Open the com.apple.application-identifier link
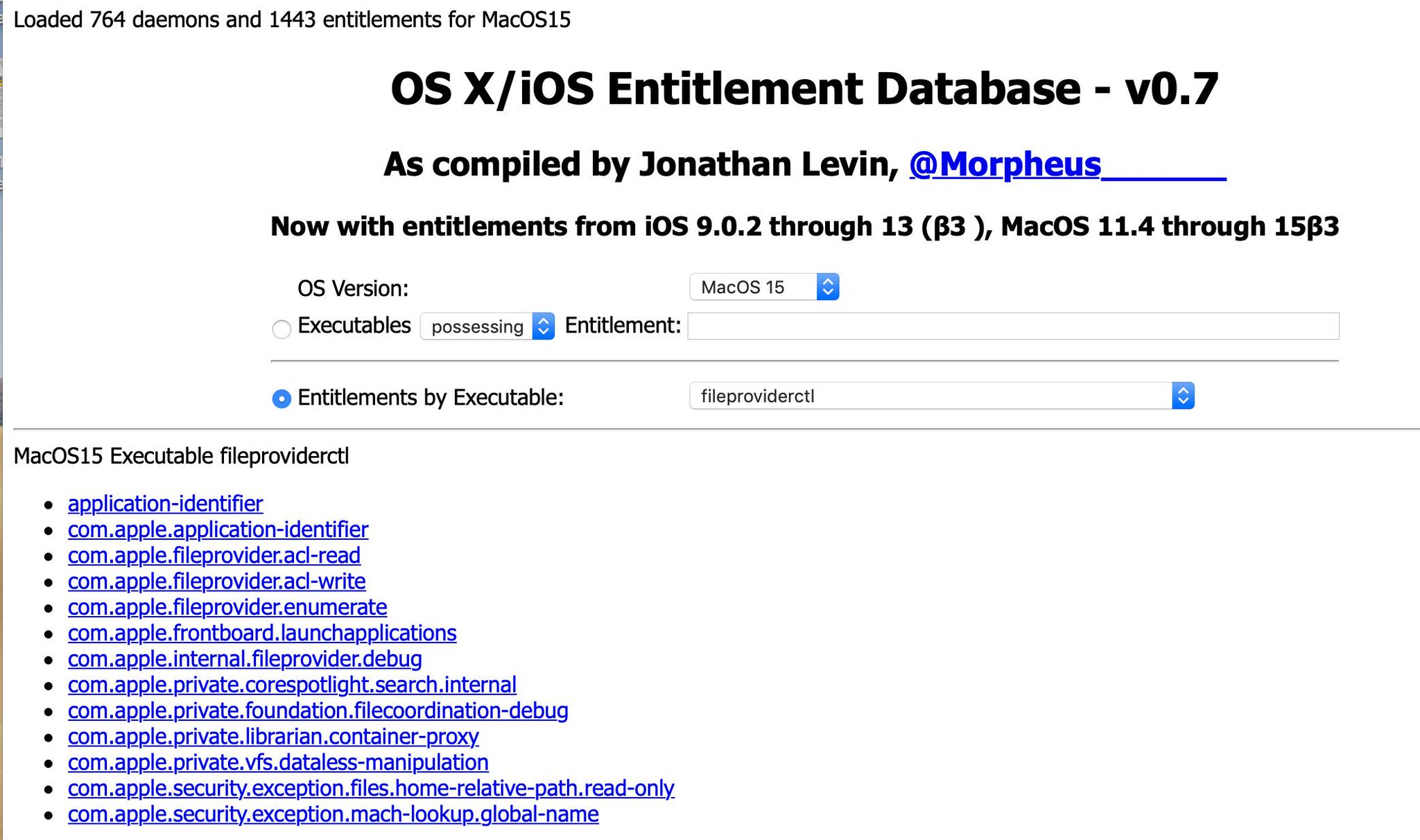1420x840 pixels. (x=218, y=530)
